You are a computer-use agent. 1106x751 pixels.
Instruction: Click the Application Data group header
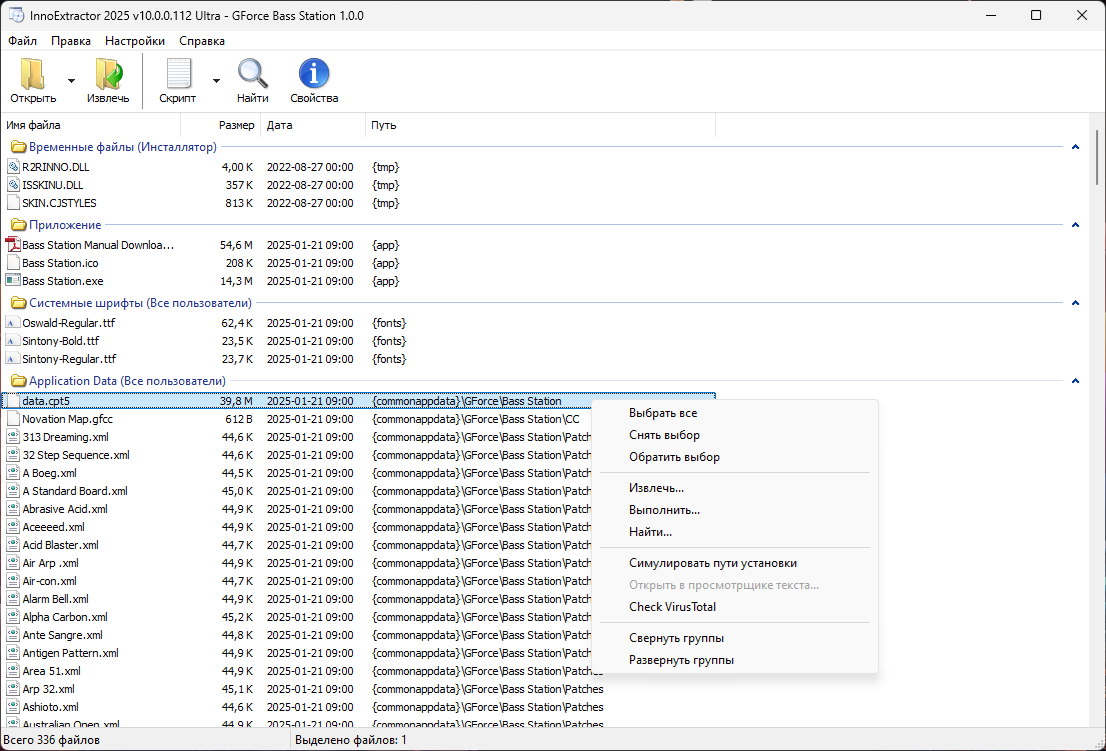127,381
